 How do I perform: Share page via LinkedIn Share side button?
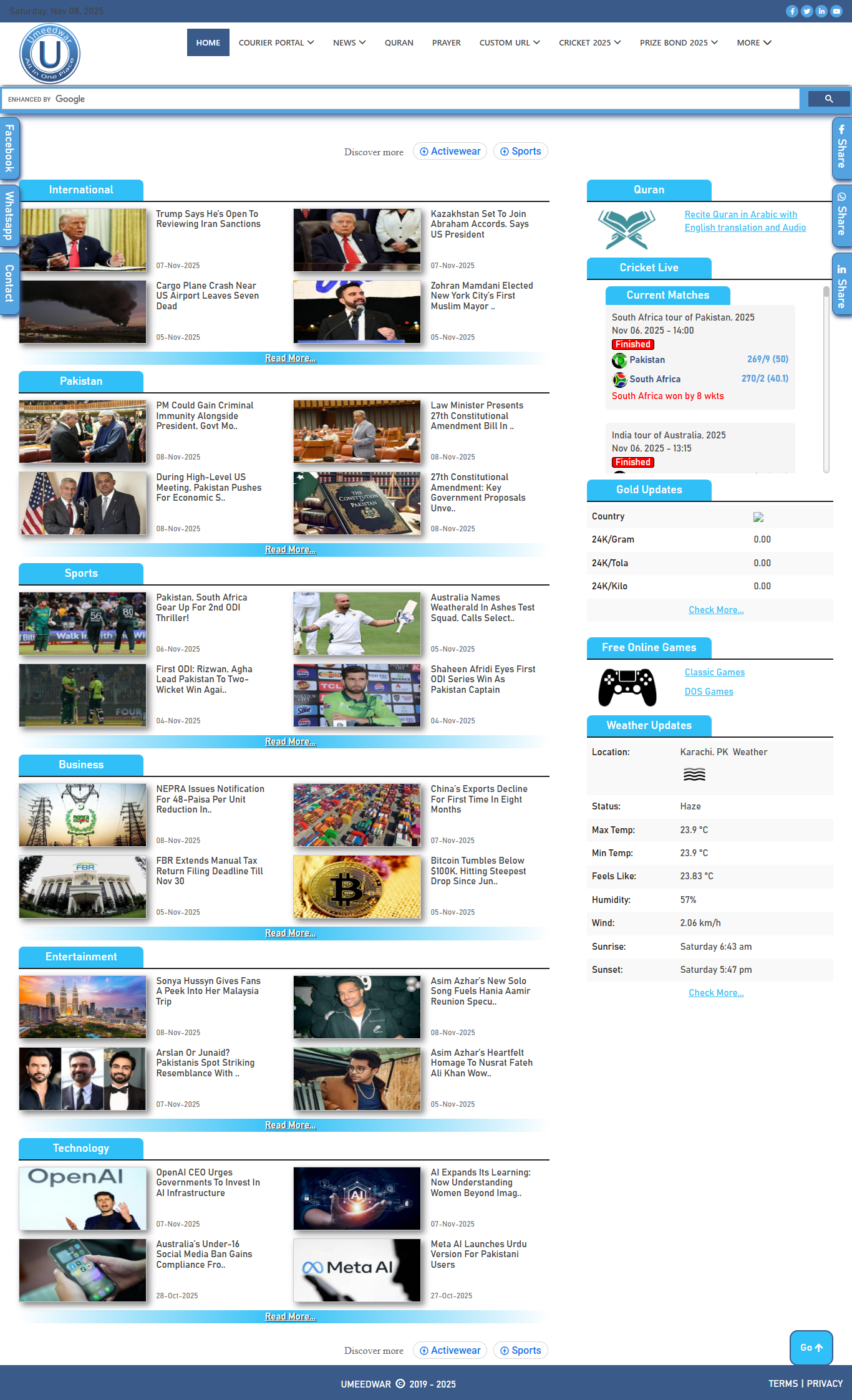tap(842, 283)
